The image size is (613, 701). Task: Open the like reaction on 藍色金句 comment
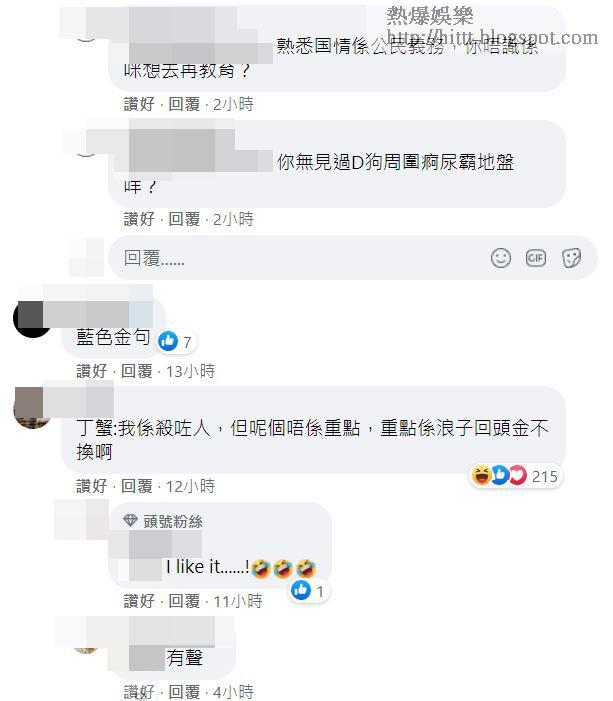pyautogui.click(x=169, y=342)
